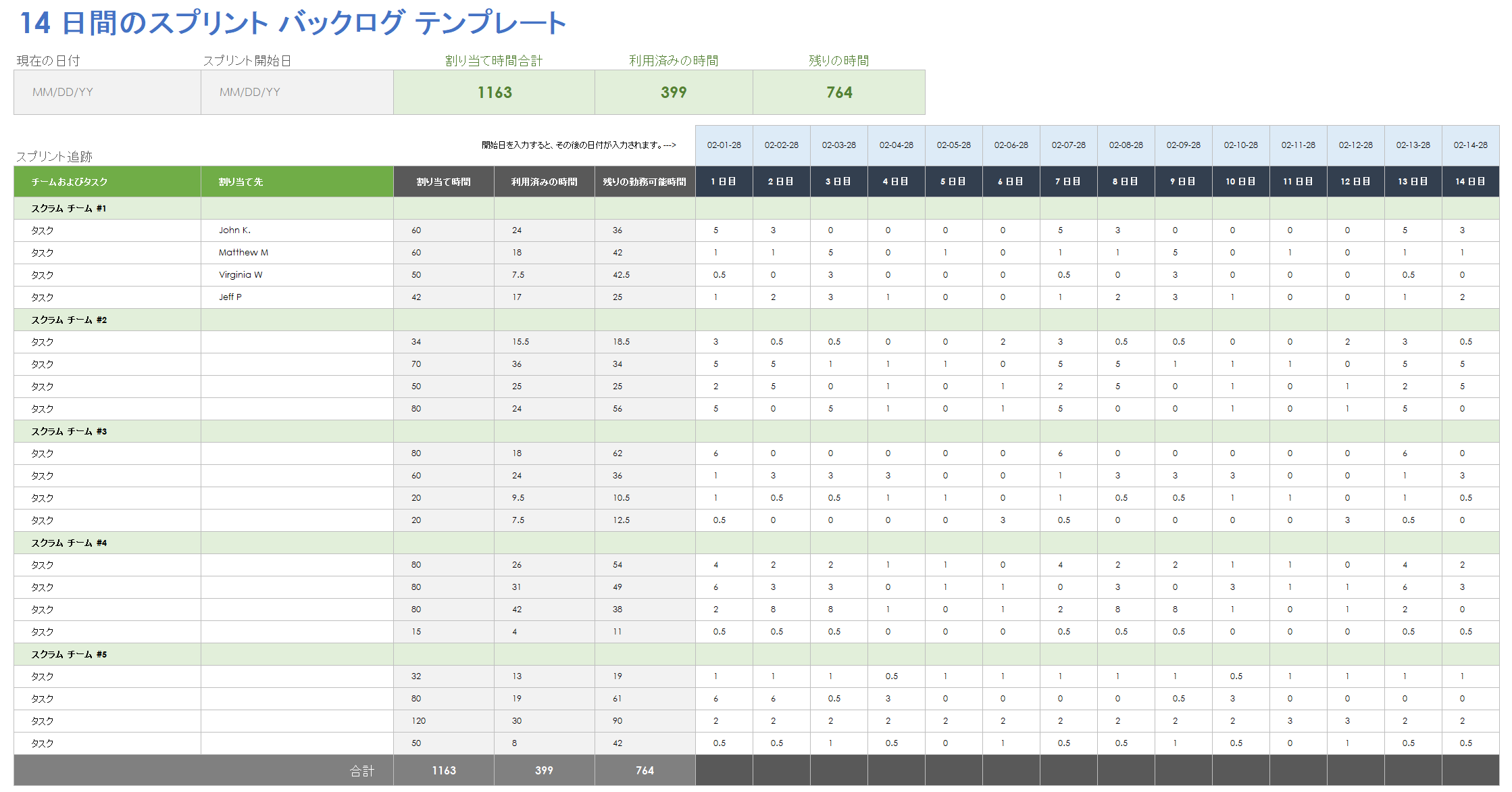Viewport: 1512px width, 792px height.
Task: Click used time 15.5 cell
Action: (x=545, y=342)
